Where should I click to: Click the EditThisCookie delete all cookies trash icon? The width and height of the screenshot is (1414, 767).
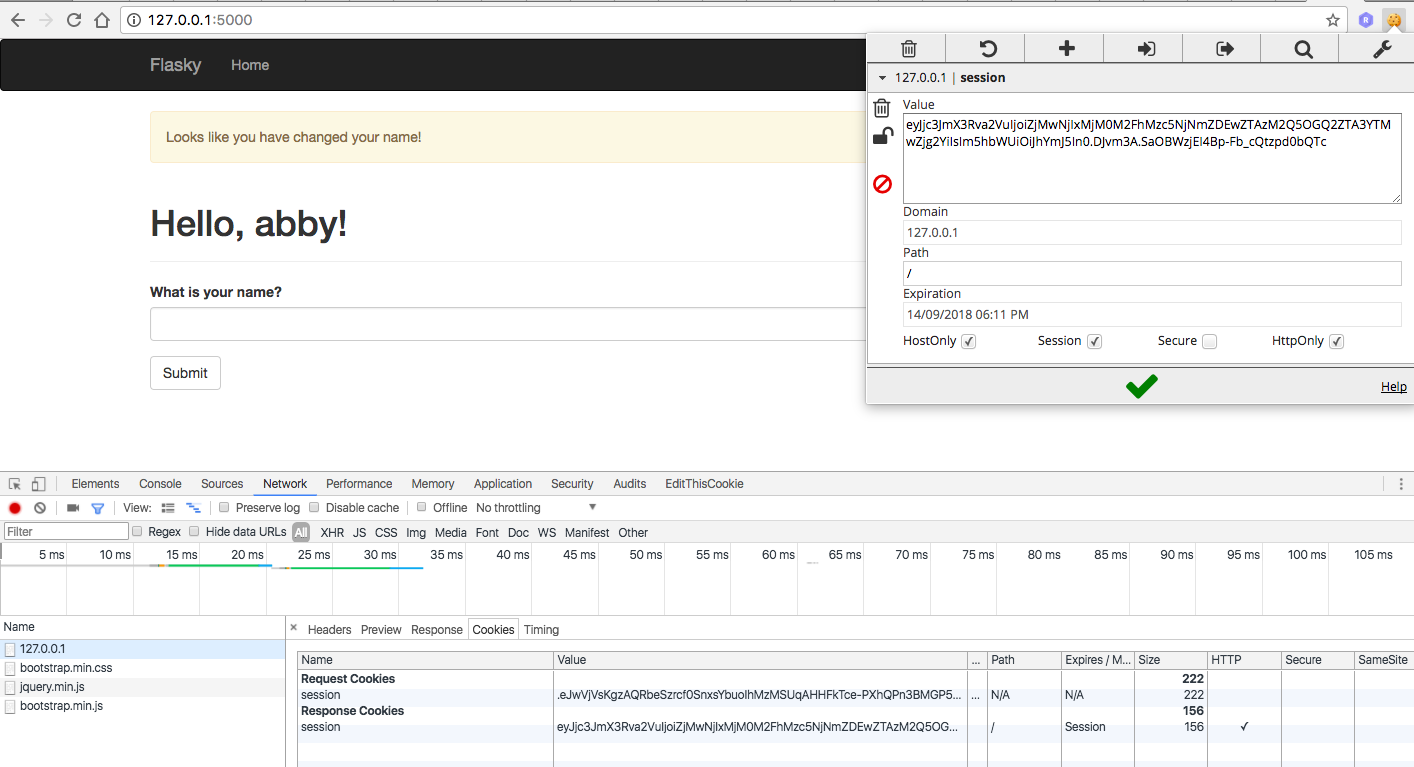908,49
